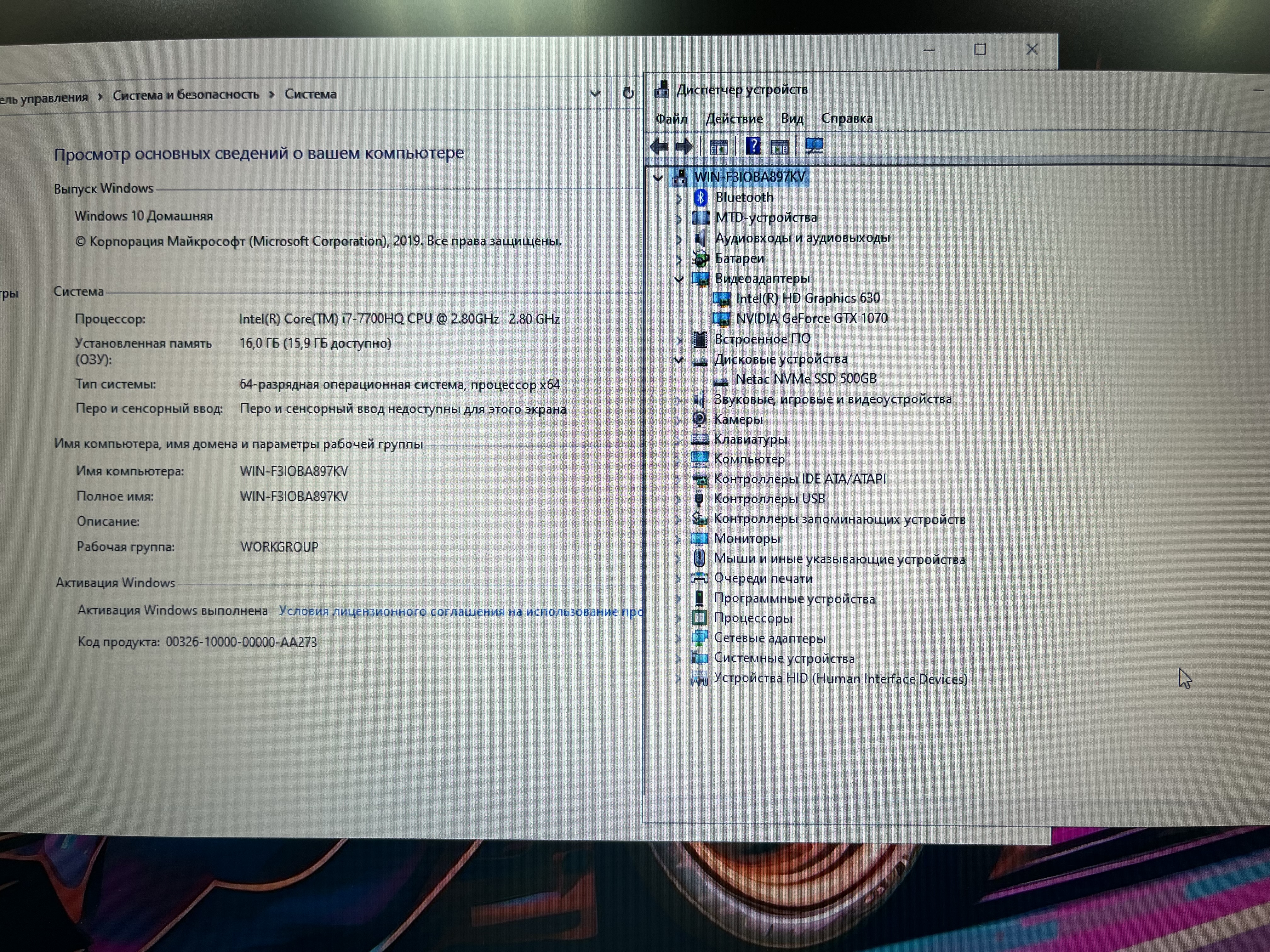This screenshot has width=1270, height=952.
Task: Click the NVIDIA GeForce GTX 1070 adapter icon
Action: click(x=722, y=319)
